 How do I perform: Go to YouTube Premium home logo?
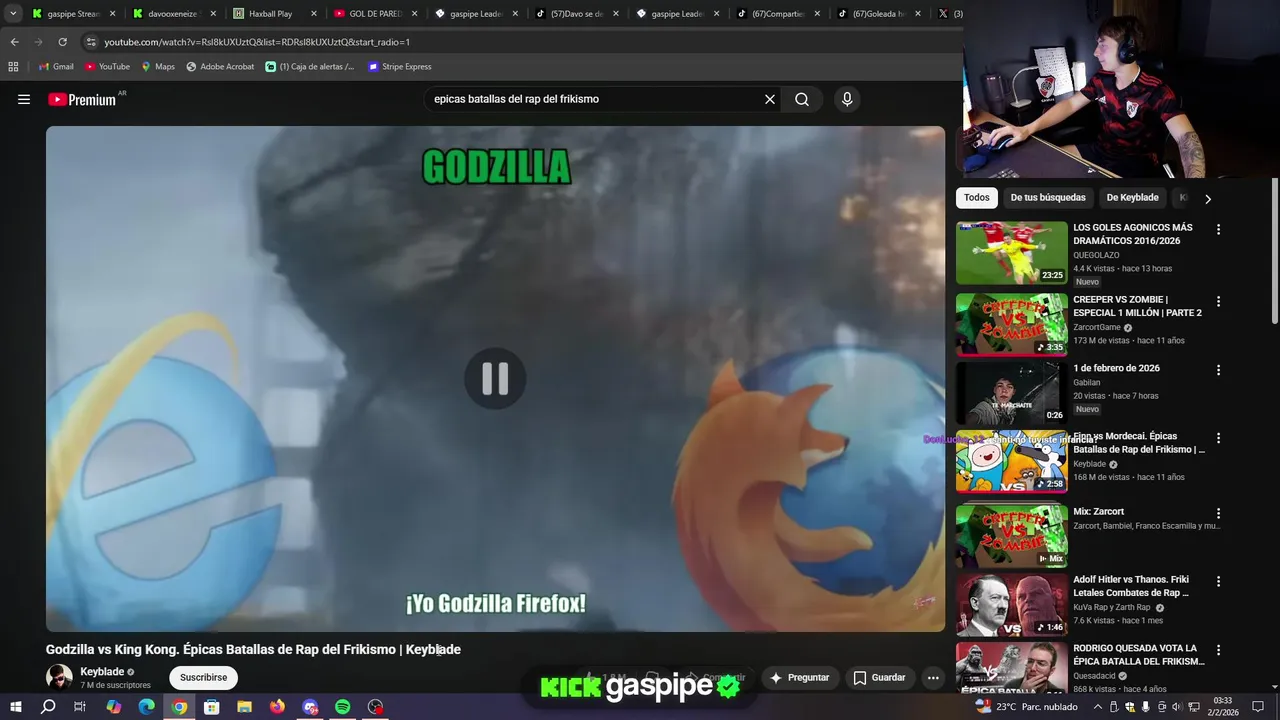coord(82,99)
